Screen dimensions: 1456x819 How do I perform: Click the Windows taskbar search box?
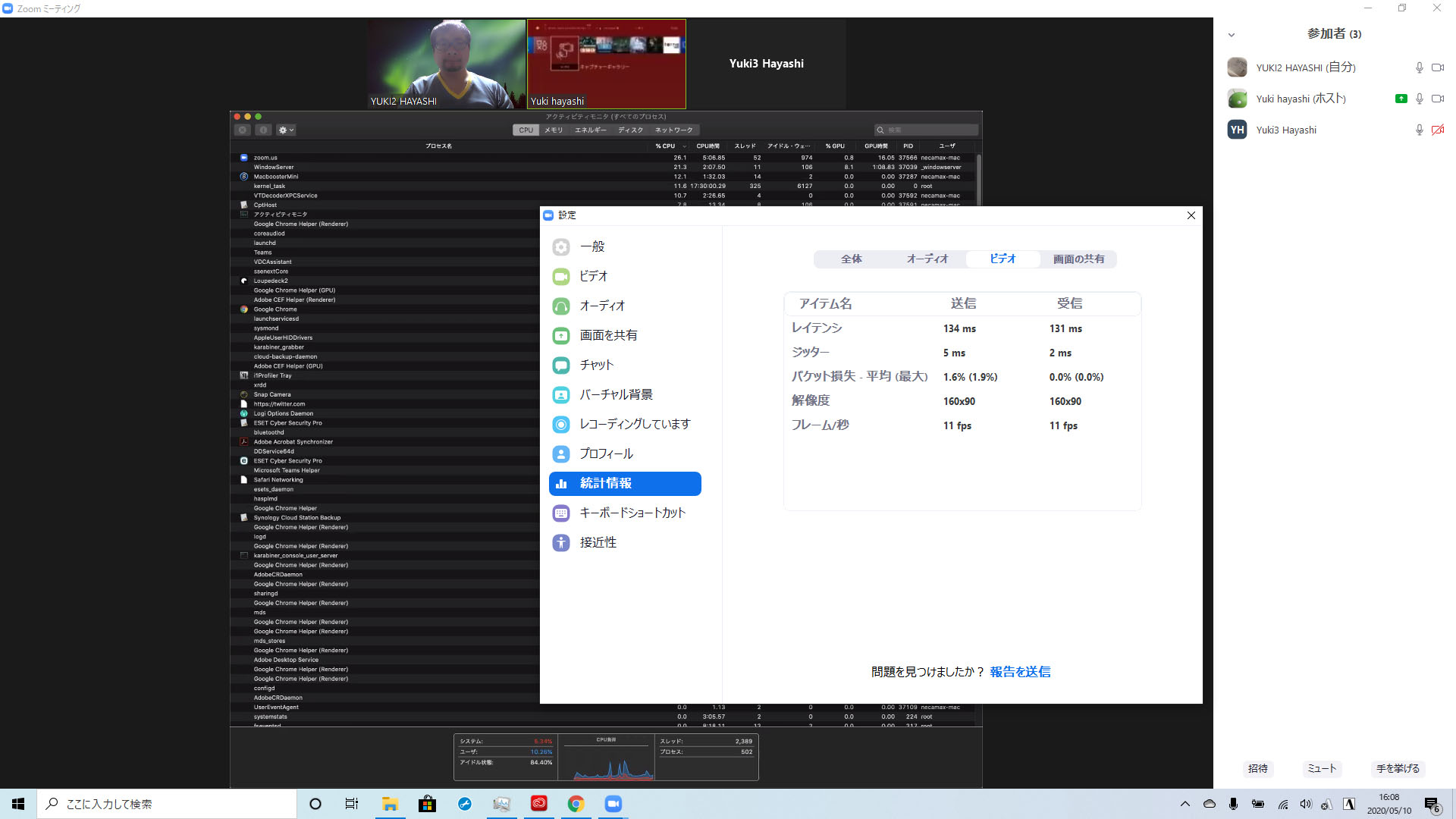click(167, 804)
